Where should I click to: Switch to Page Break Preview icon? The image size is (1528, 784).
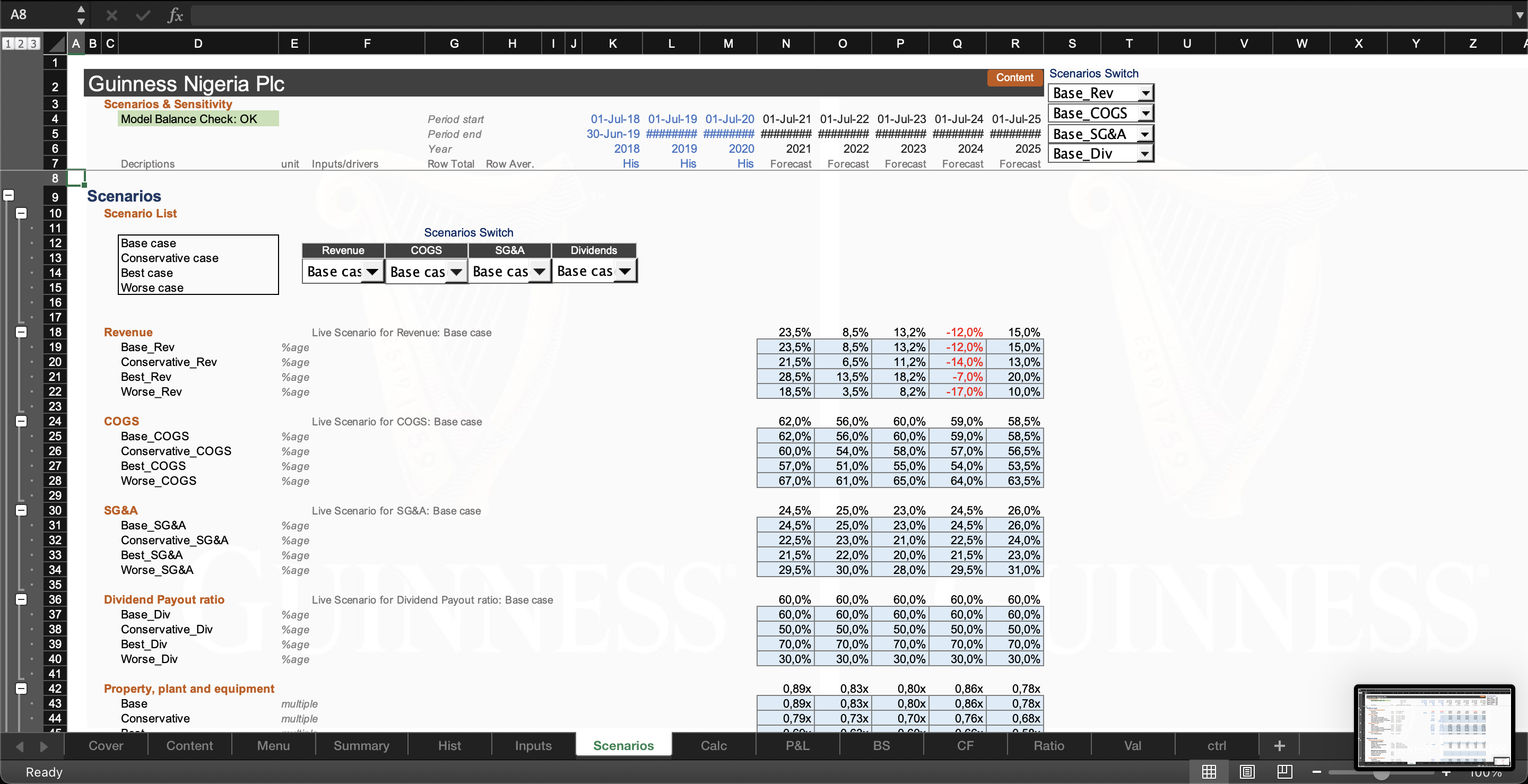click(1285, 772)
